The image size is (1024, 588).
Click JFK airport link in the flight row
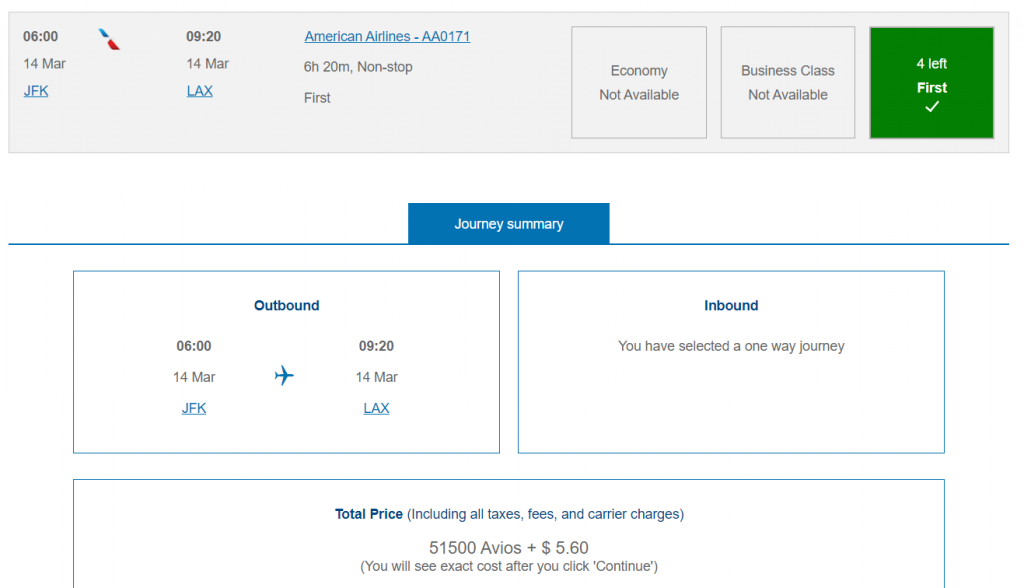[x=36, y=90]
